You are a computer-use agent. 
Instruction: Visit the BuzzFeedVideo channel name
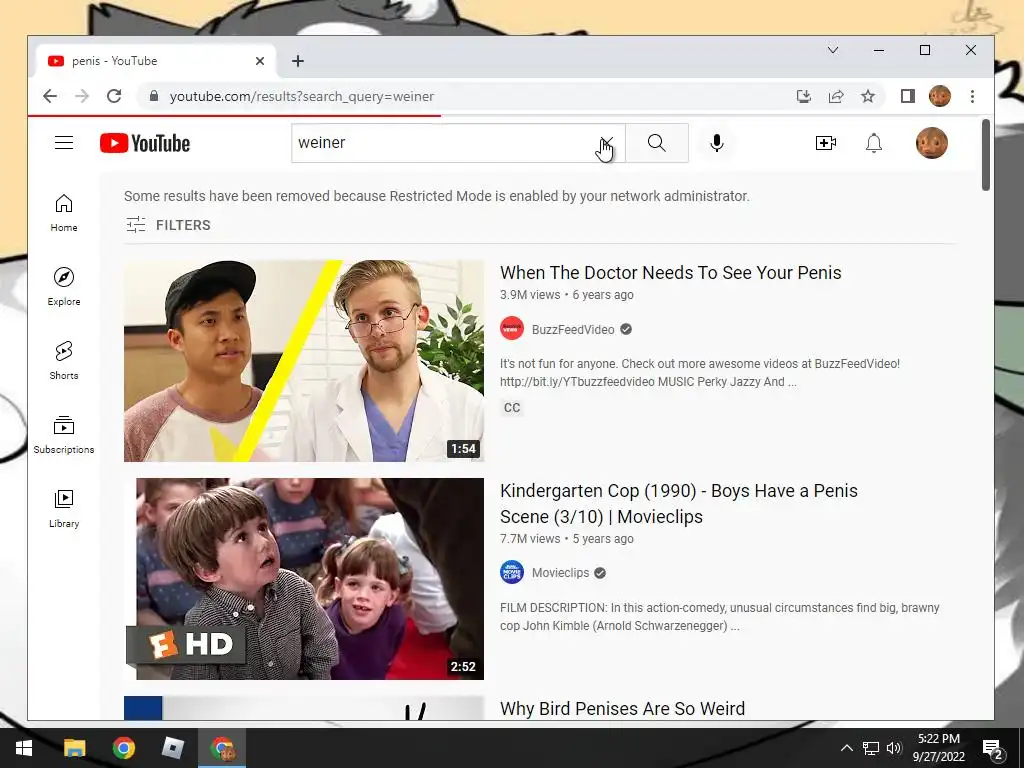point(573,329)
